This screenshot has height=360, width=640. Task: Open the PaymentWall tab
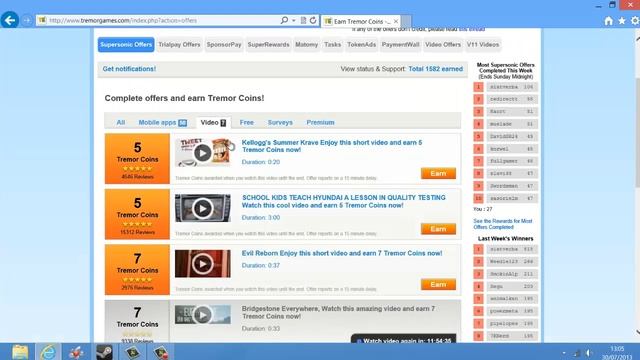(400, 44)
